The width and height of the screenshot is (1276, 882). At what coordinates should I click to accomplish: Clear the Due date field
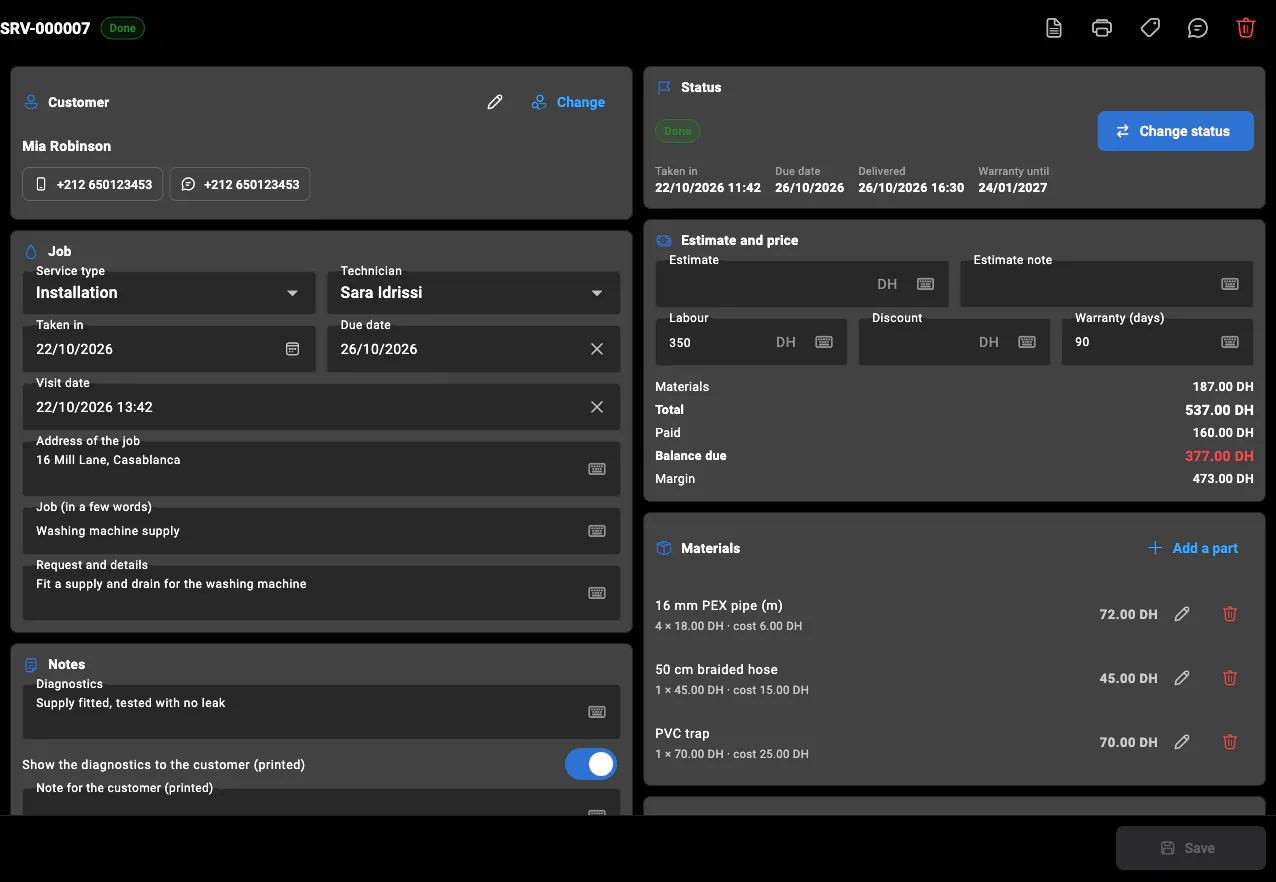pos(597,349)
